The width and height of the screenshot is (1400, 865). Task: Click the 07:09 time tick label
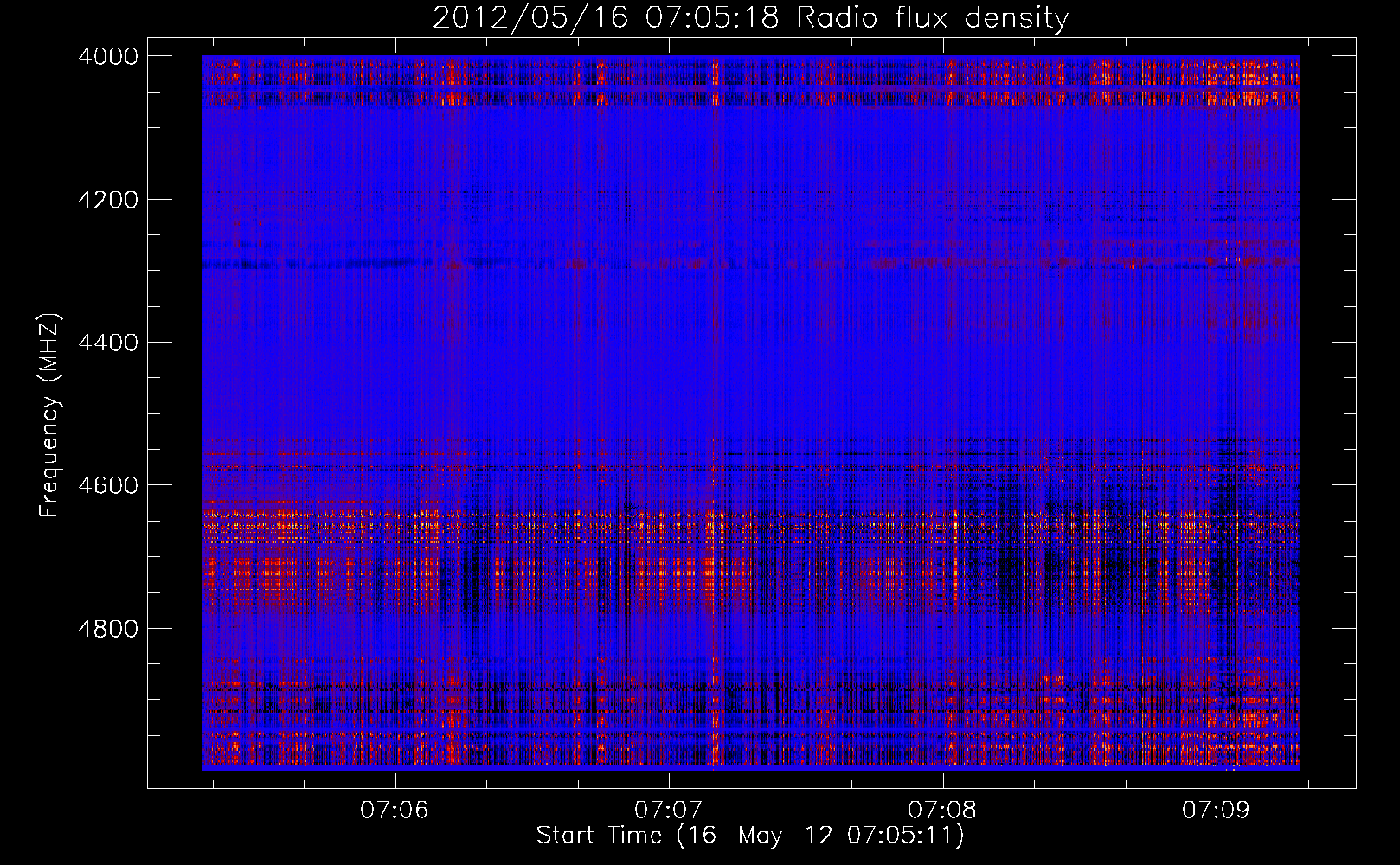click(x=1217, y=811)
